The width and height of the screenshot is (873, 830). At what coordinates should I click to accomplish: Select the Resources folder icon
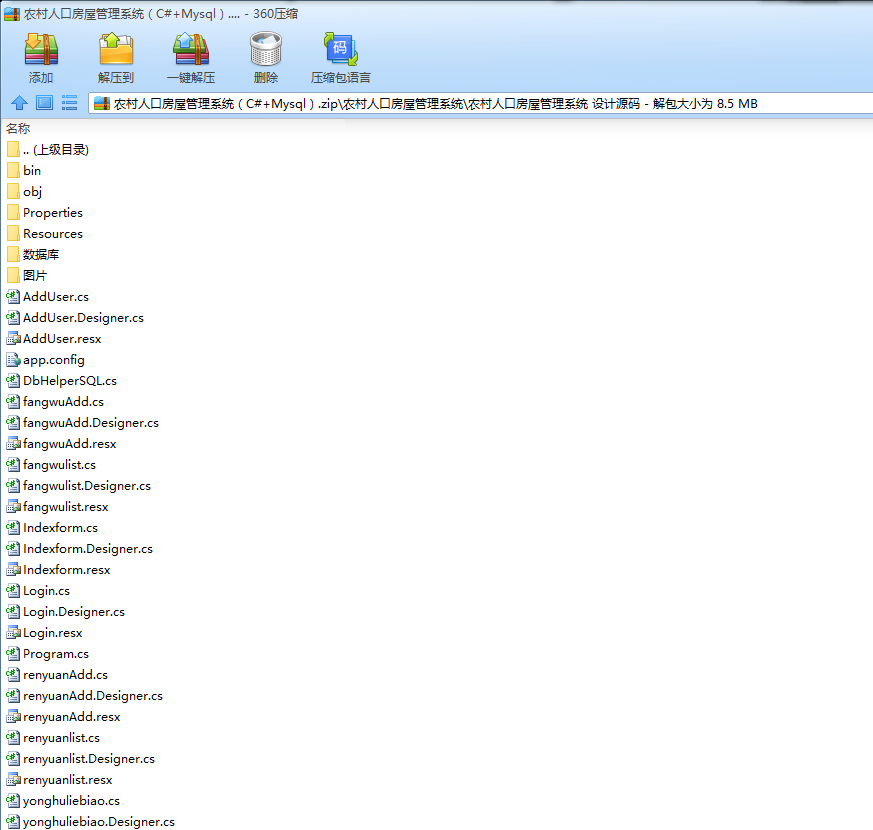pyautogui.click(x=13, y=234)
